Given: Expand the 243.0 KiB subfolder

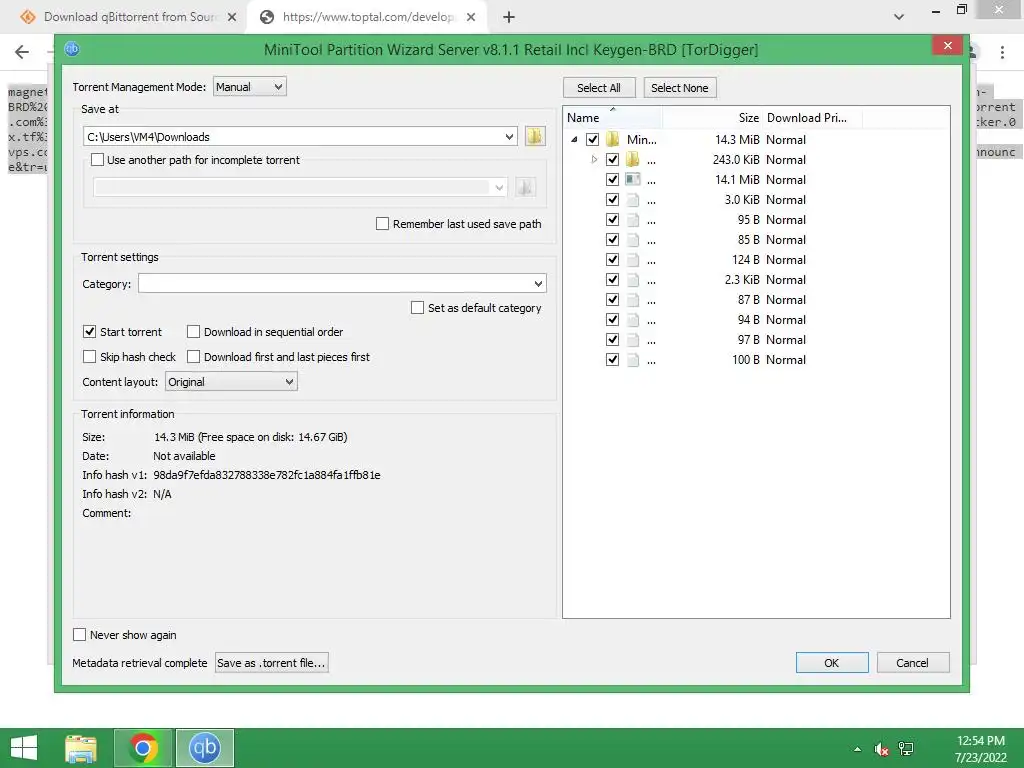Looking at the screenshot, I should pyautogui.click(x=594, y=159).
